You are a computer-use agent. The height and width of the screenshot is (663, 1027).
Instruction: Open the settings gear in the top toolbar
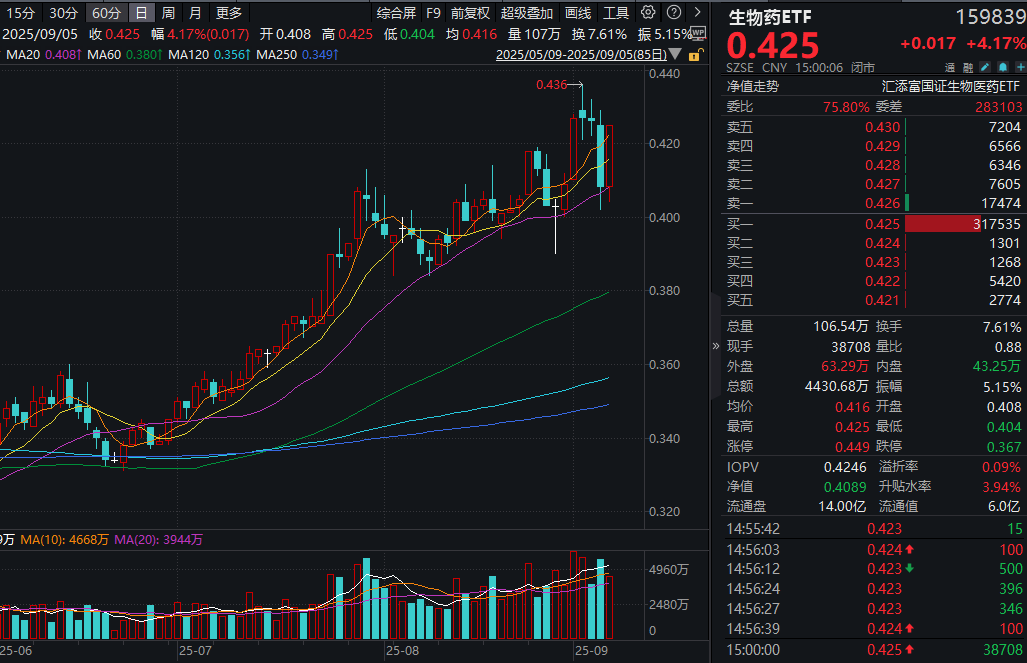pyautogui.click(x=648, y=13)
